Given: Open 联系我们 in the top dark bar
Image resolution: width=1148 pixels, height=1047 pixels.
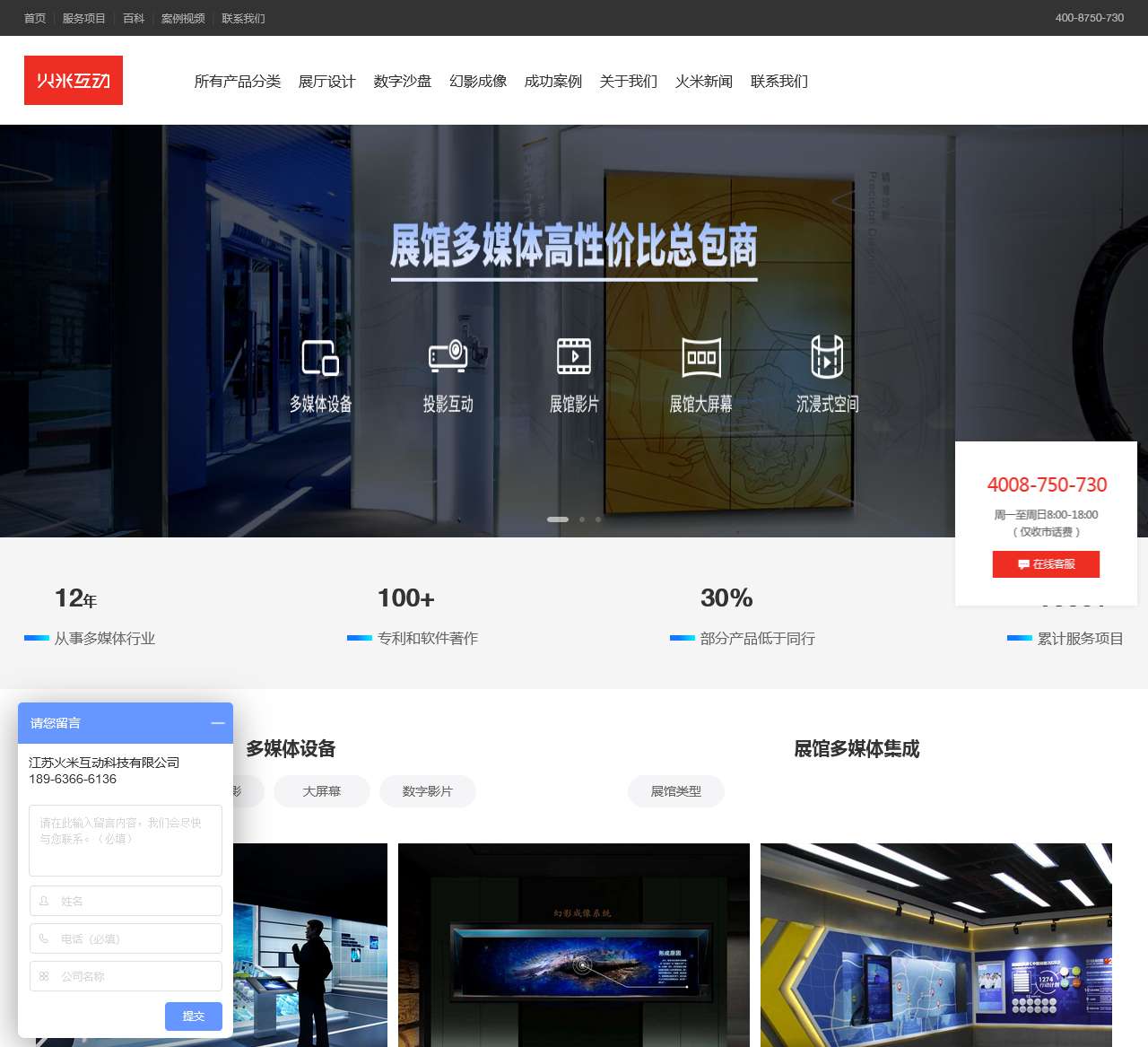Looking at the screenshot, I should pos(243,18).
